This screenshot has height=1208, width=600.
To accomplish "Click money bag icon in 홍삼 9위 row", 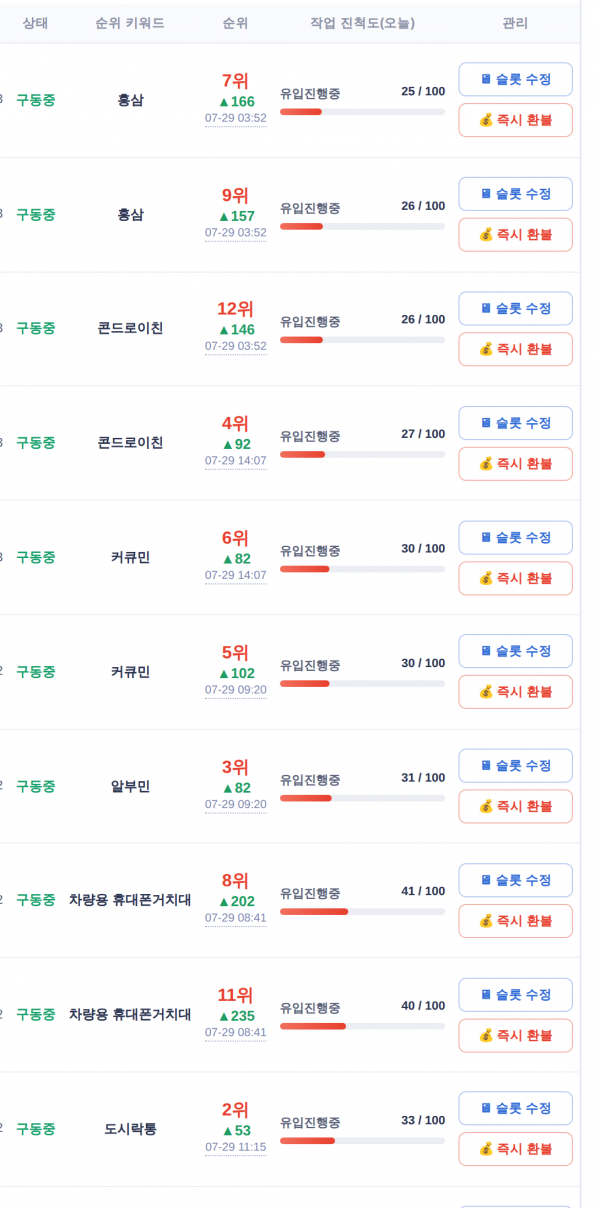I will (486, 235).
